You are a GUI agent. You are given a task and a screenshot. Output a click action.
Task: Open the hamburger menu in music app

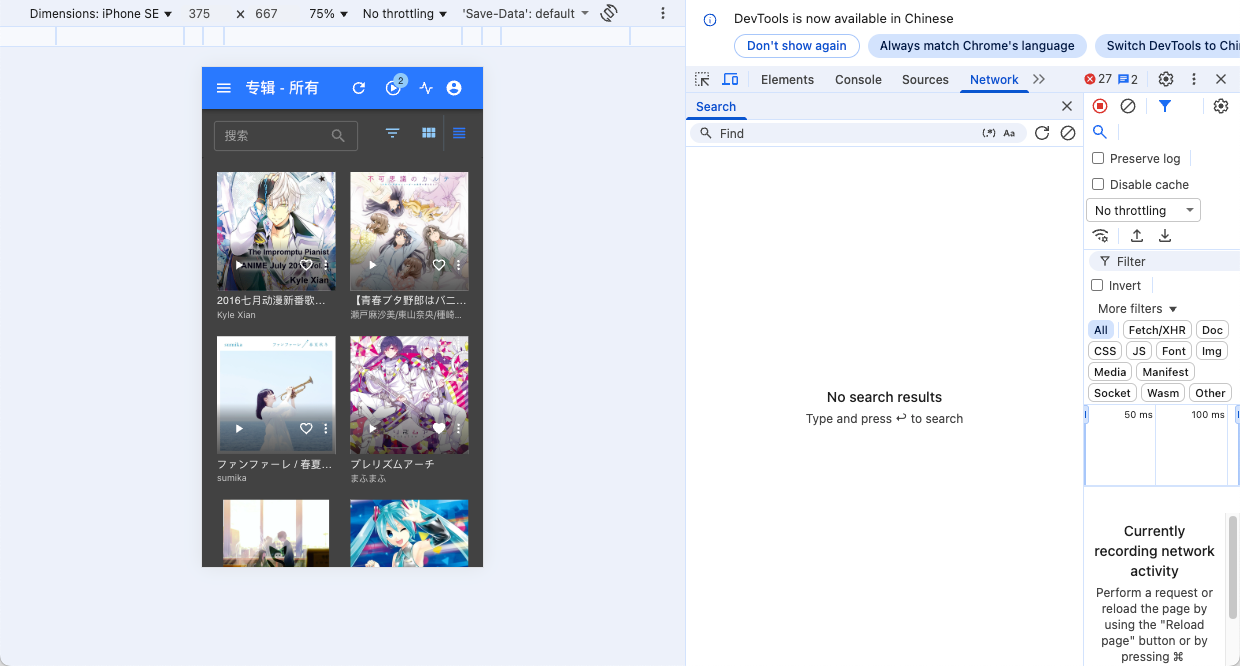tap(224, 88)
